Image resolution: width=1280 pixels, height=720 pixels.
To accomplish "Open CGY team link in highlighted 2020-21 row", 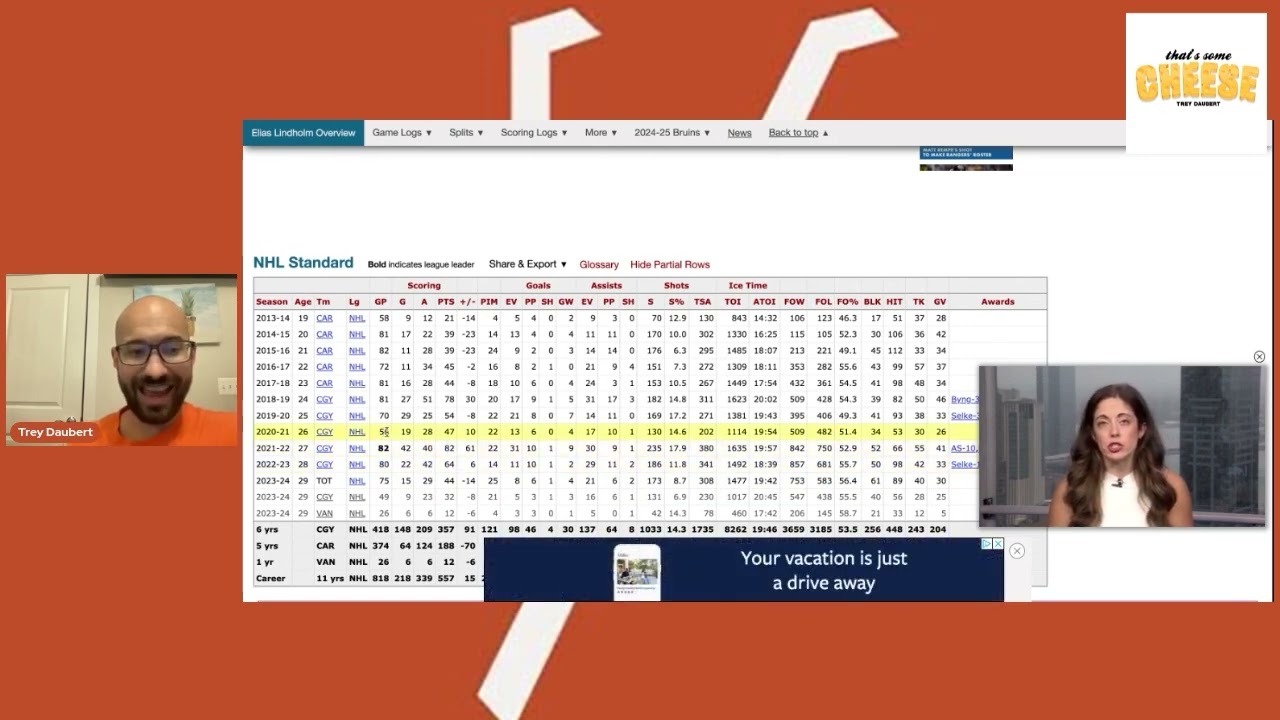I will coord(324,432).
